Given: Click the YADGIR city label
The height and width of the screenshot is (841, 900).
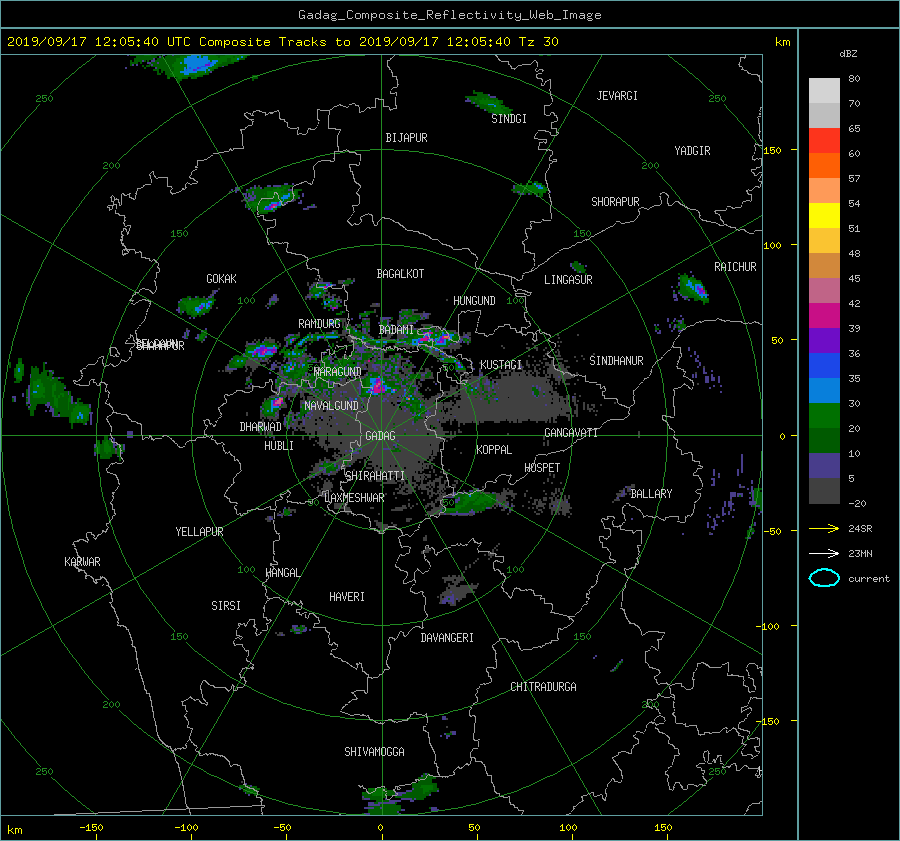Looking at the screenshot, I should [692, 151].
